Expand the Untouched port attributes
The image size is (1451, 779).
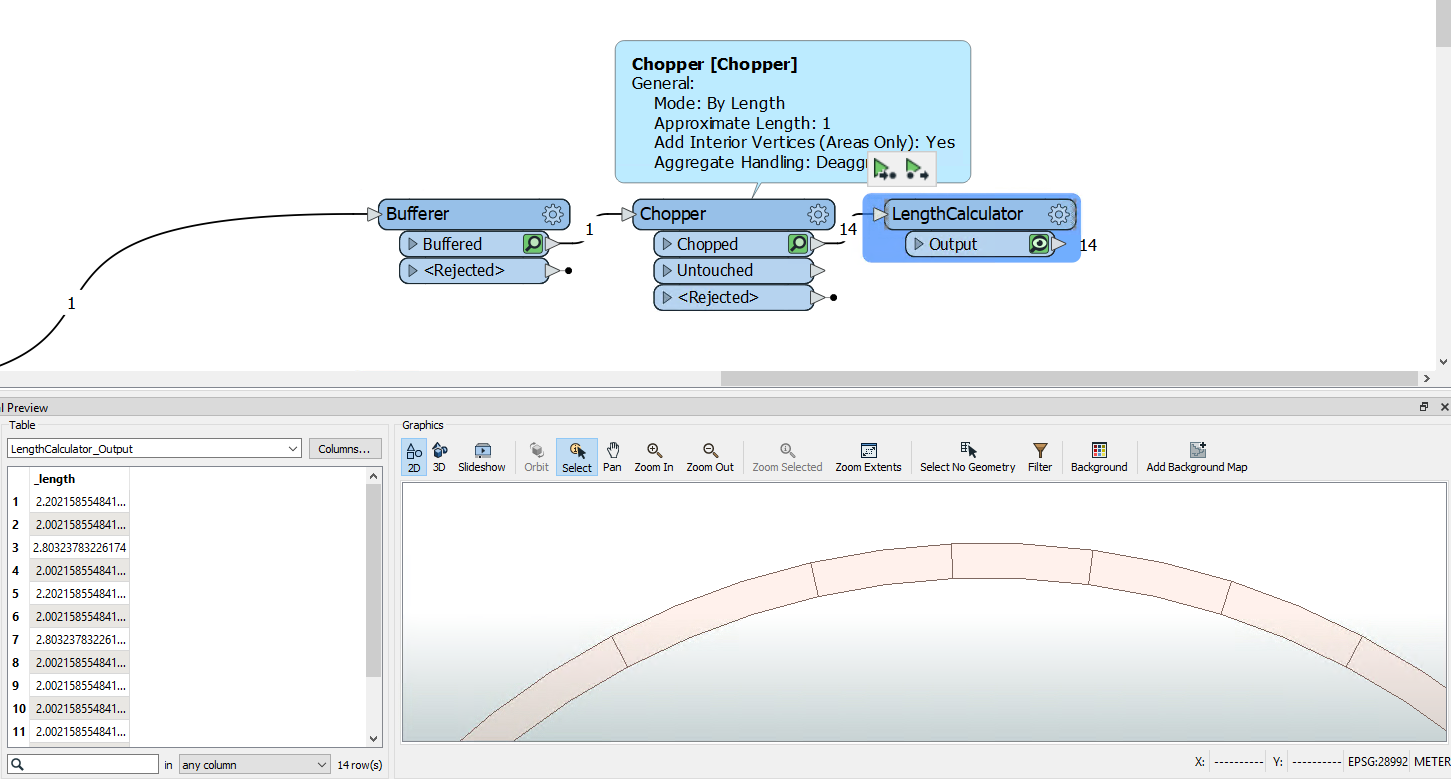pyautogui.click(x=666, y=270)
